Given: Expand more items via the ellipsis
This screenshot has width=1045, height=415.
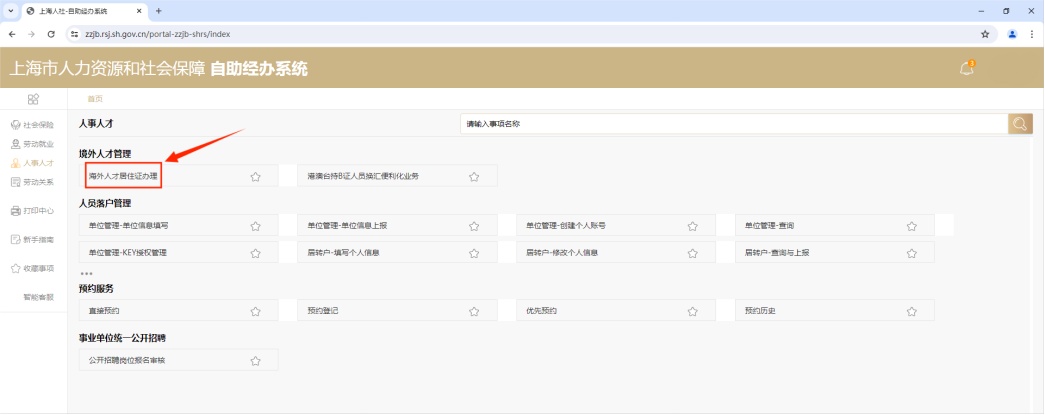Looking at the screenshot, I should 86,273.
